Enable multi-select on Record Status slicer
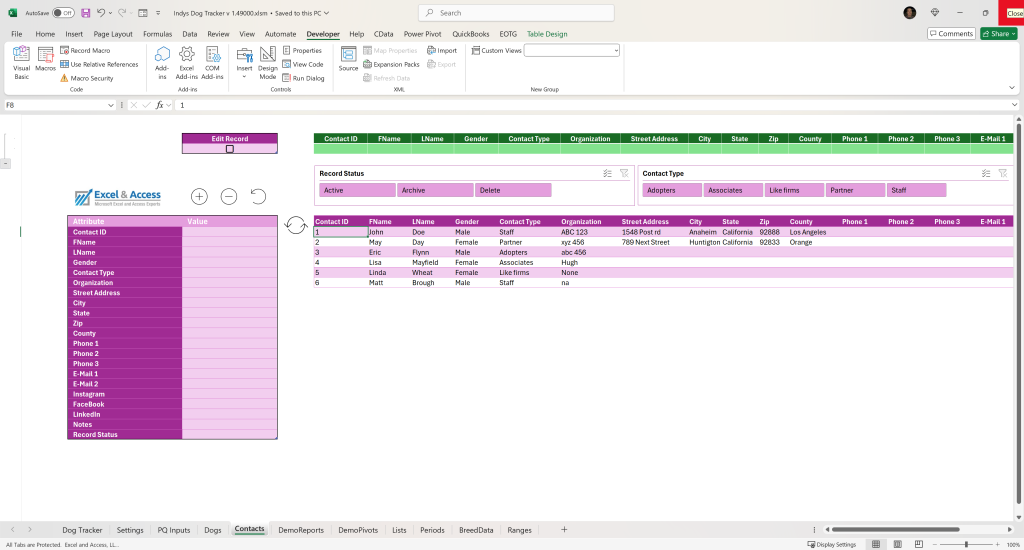Screen dimensions: 1024x550 point(607,173)
